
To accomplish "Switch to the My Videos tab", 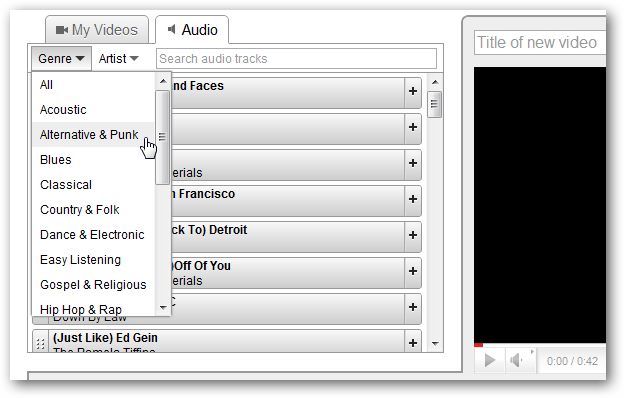I will (x=97, y=30).
